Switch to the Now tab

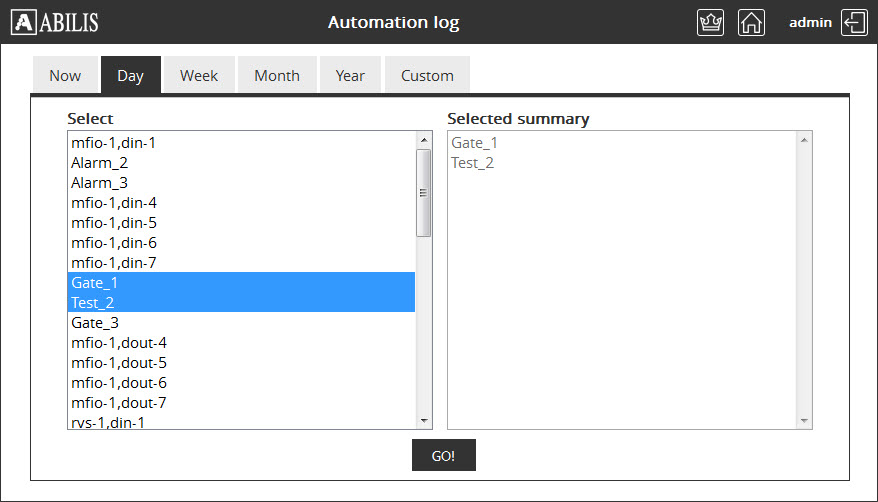[x=65, y=76]
